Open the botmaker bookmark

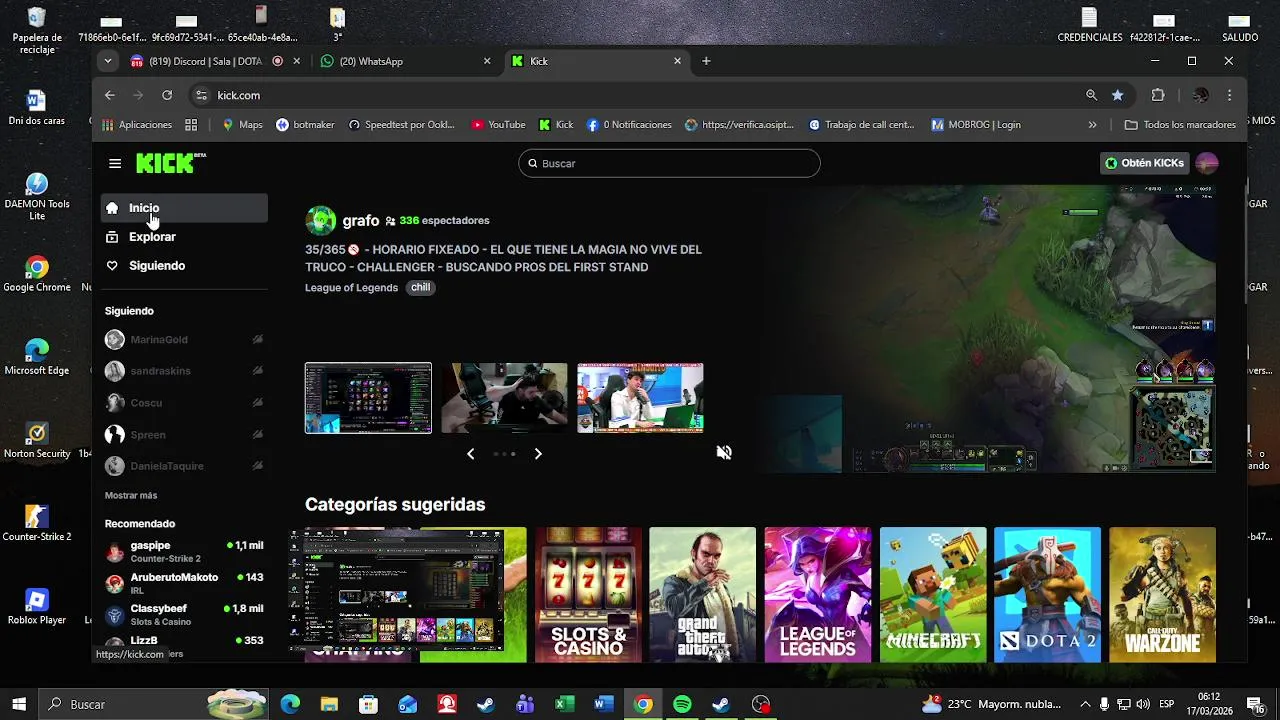[x=305, y=125]
